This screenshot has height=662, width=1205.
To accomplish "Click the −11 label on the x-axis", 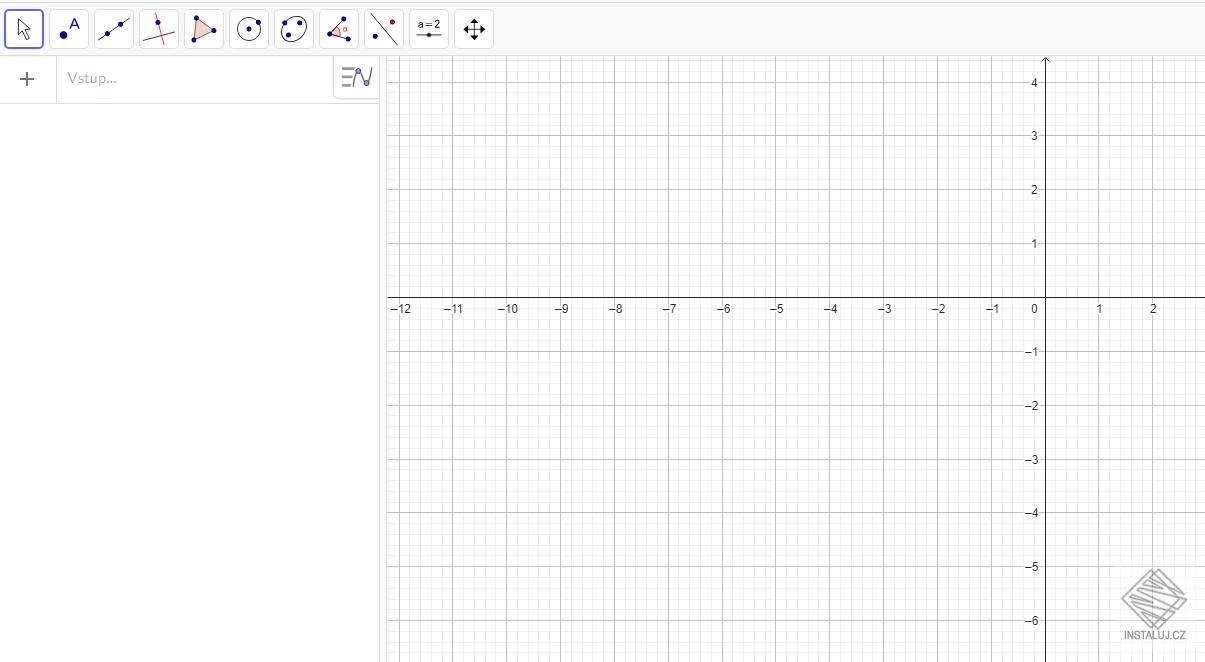I will tap(454, 309).
